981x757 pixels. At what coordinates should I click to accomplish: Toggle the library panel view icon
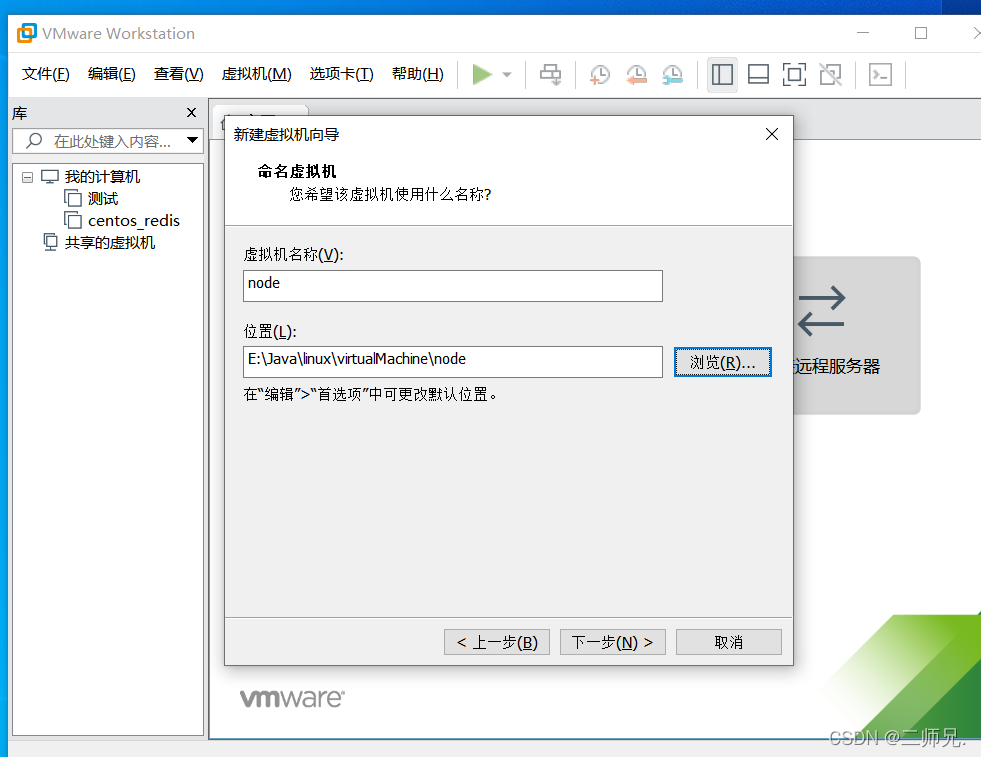tap(722, 74)
